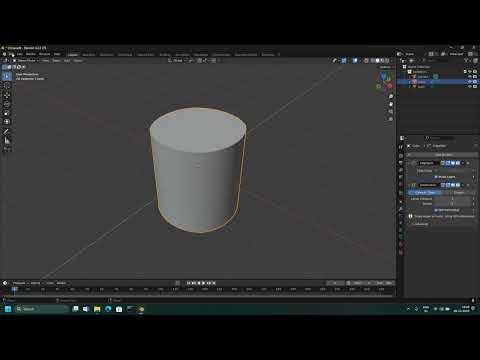The image size is (480, 360).
Task: Select the Rotate tool
Action: [x=7, y=104]
